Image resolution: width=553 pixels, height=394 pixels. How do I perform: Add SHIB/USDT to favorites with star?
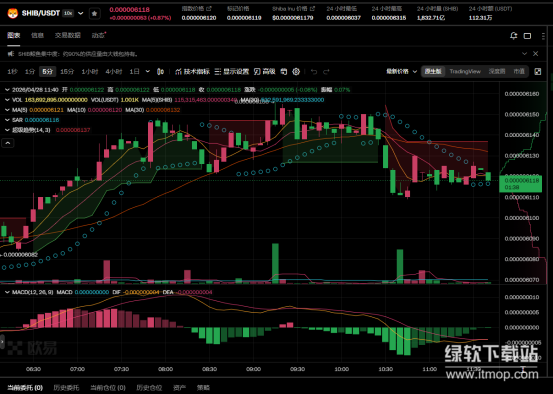(x=94, y=13)
